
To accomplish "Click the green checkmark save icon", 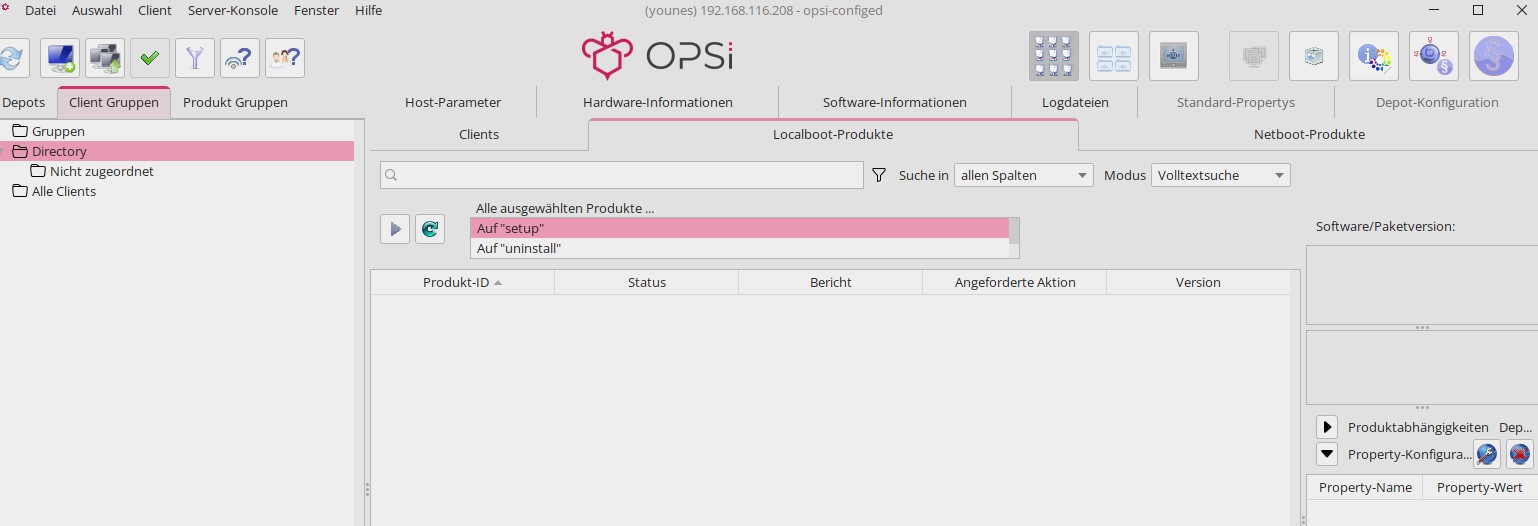I will coord(150,58).
